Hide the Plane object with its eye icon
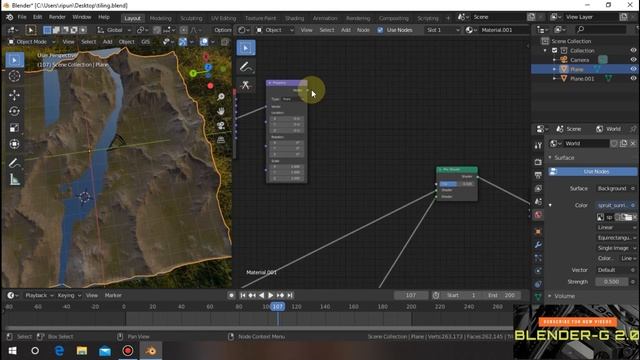This screenshot has height=360, width=640. (x=633, y=69)
